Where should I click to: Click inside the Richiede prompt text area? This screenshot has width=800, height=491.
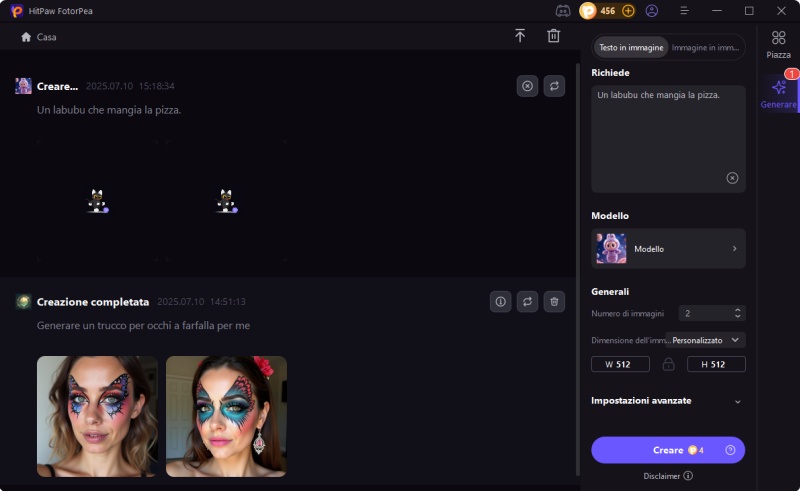668,139
